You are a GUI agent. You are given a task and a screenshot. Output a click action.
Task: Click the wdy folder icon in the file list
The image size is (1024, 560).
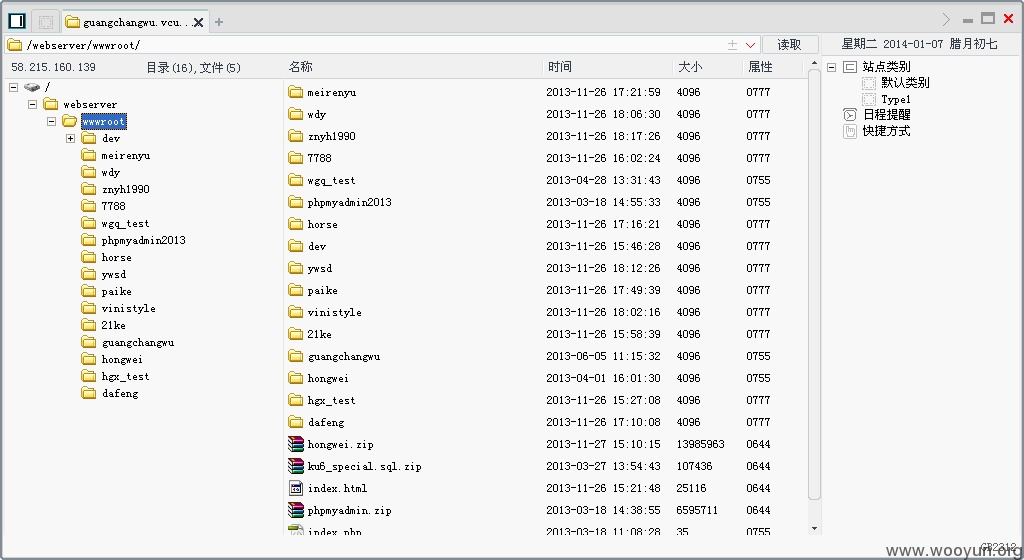pos(296,114)
